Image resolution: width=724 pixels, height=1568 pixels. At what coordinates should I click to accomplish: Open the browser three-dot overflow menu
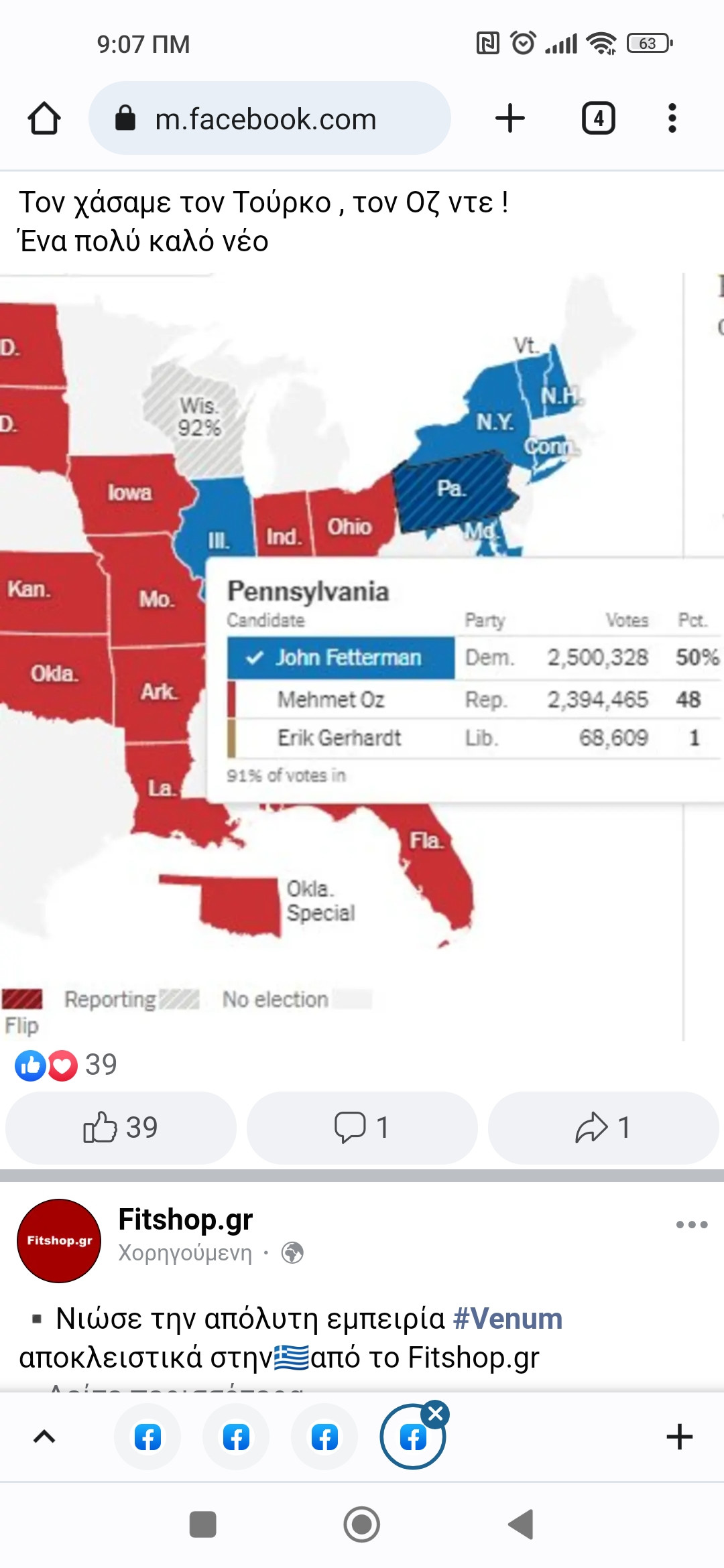click(672, 119)
